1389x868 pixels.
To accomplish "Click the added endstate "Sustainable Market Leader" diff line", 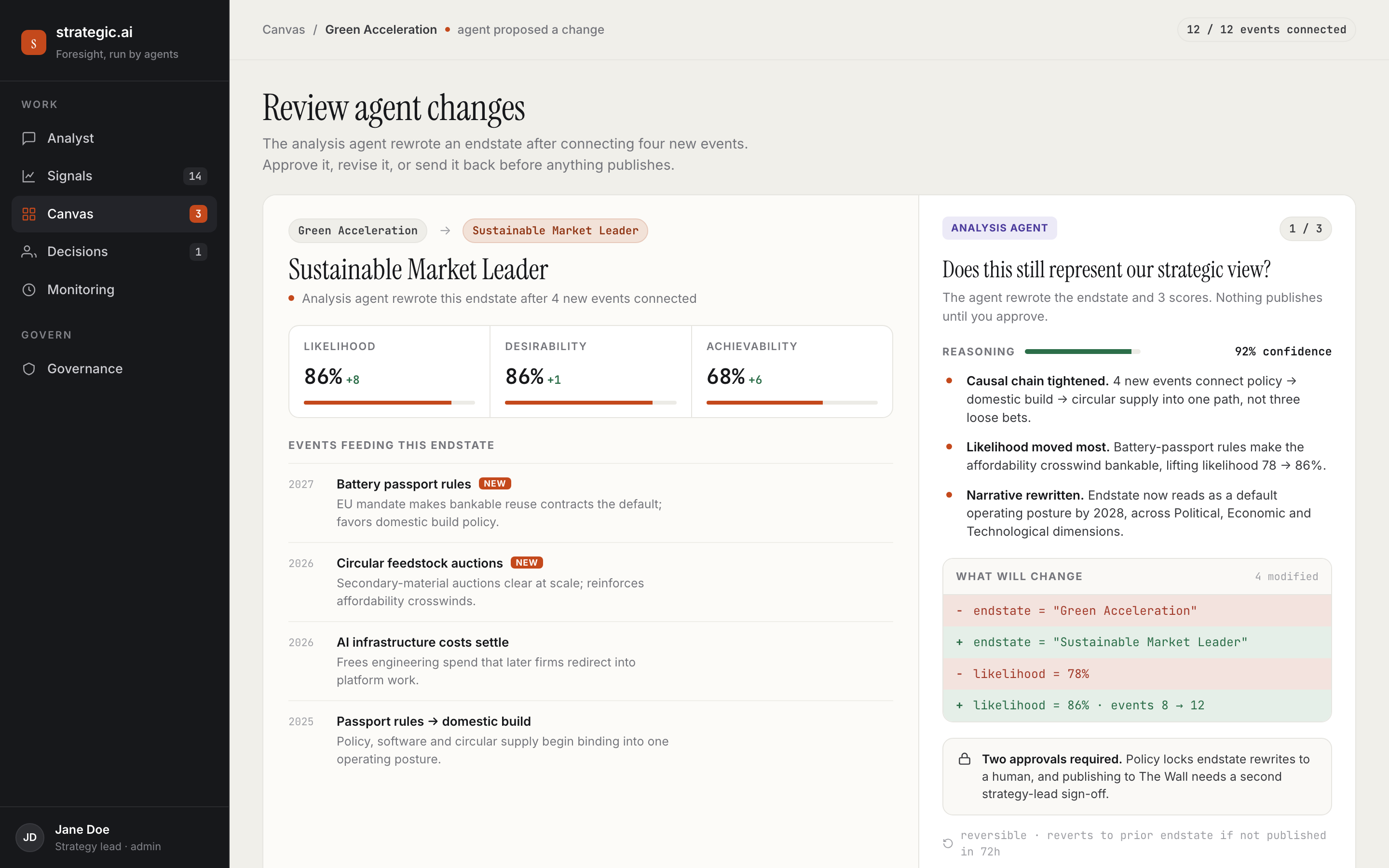I will tap(1136, 642).
